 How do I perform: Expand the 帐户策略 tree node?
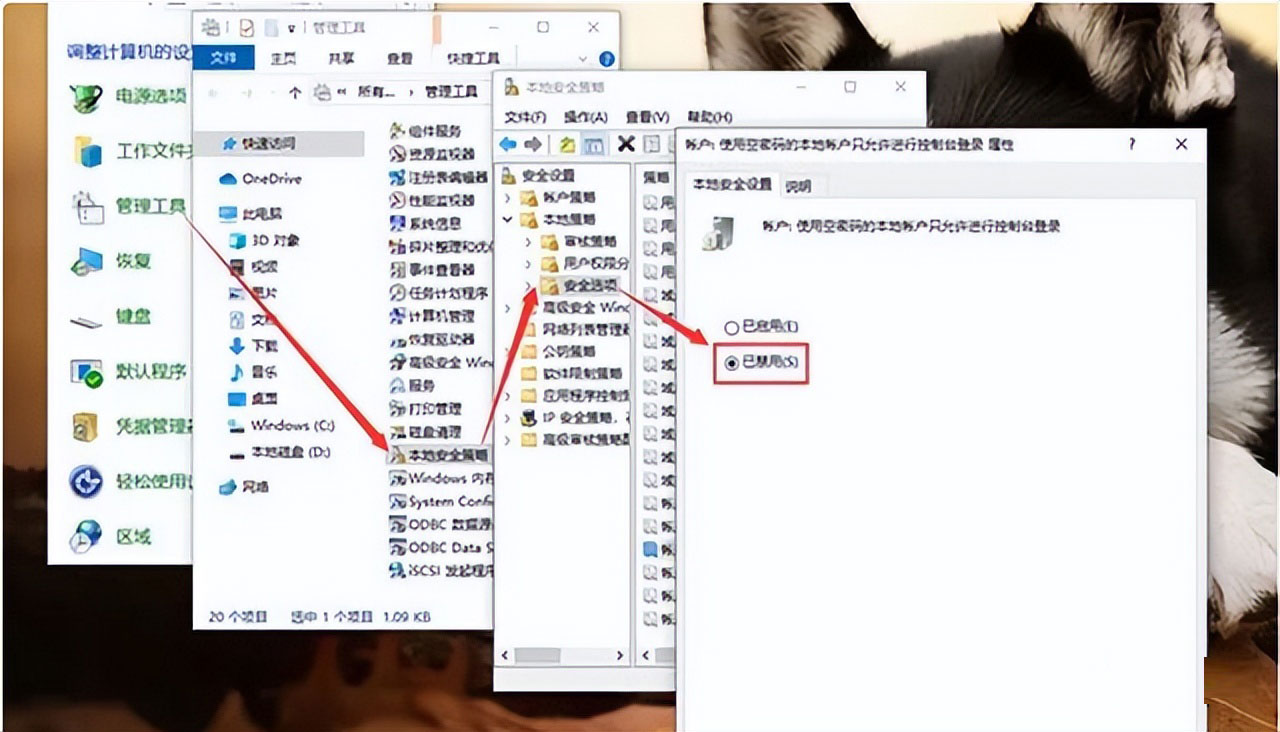point(506,197)
